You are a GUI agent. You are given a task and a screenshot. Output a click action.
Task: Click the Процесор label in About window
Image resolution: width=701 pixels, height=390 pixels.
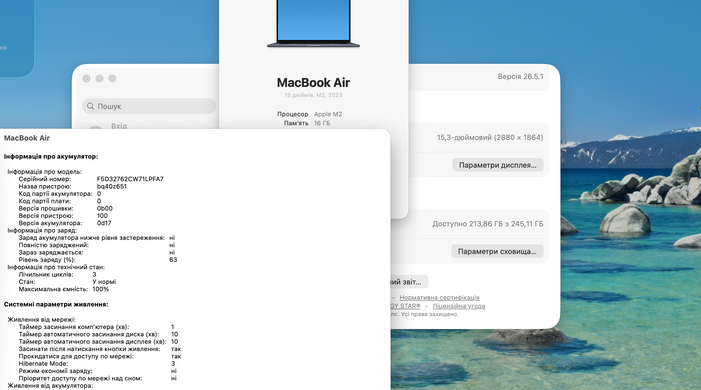pos(292,114)
